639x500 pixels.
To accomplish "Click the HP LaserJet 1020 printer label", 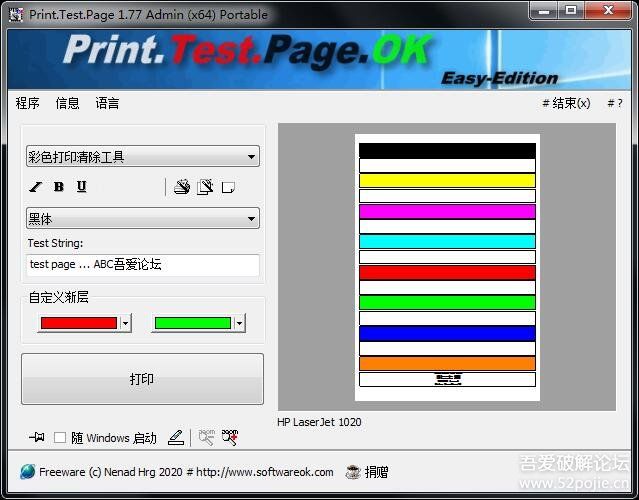I will 319,422.
